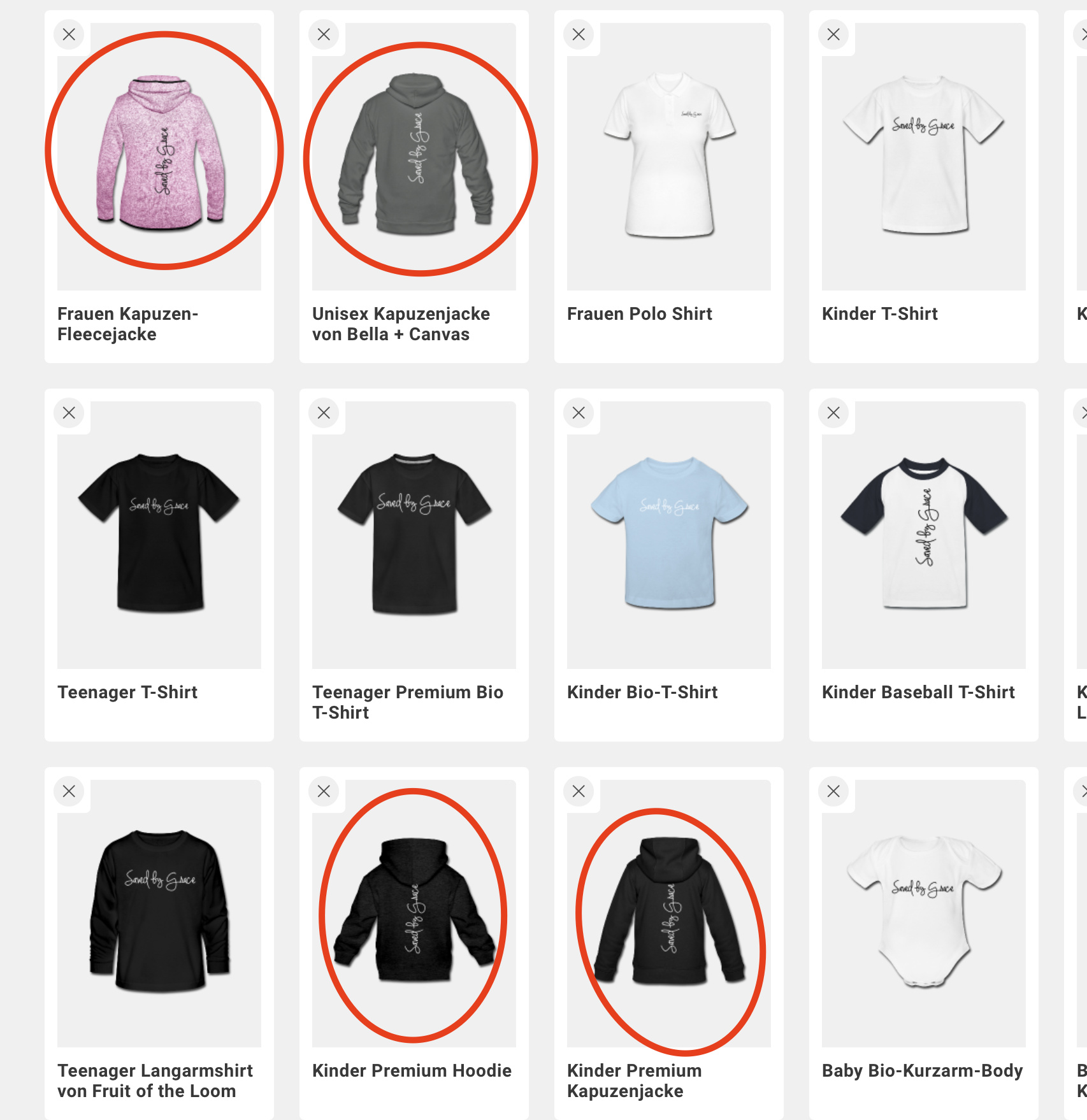
Task: Select the white Frauen Polo Shirt image
Action: tap(669, 157)
